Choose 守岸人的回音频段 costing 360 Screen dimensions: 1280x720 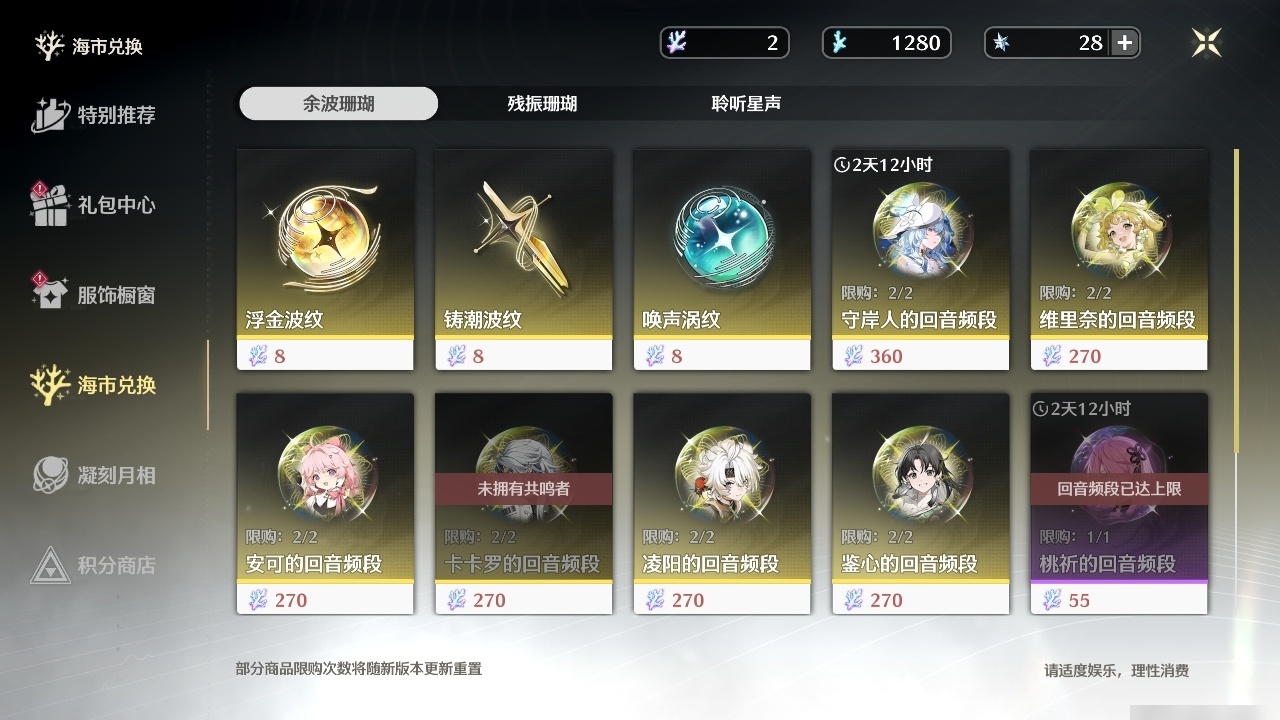click(920, 260)
